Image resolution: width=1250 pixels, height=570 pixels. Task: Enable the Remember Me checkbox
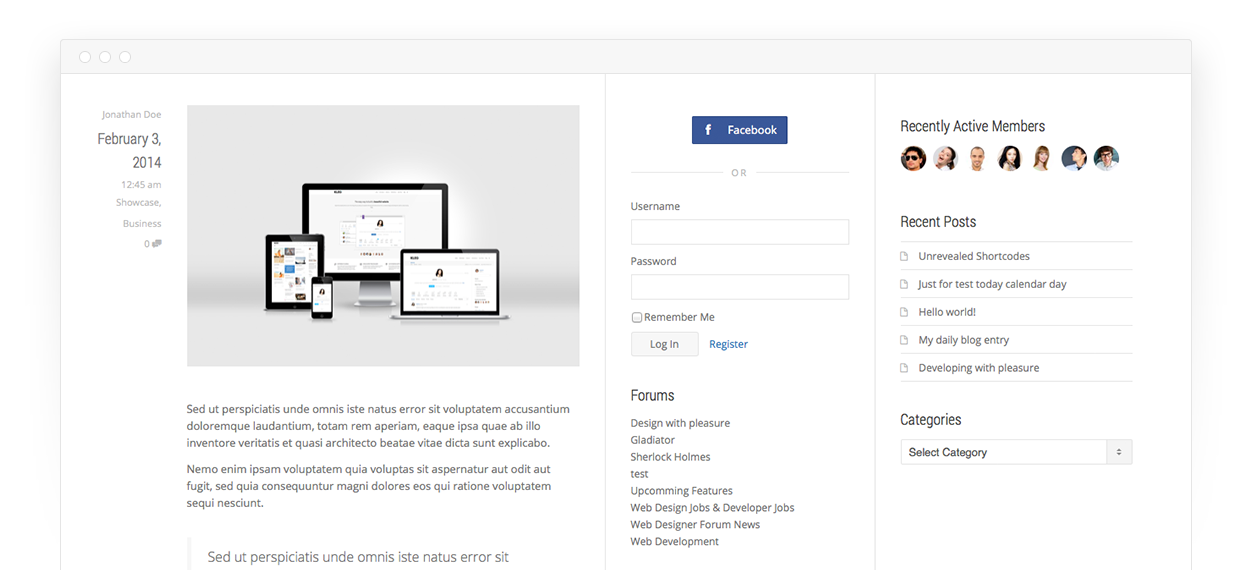point(637,318)
